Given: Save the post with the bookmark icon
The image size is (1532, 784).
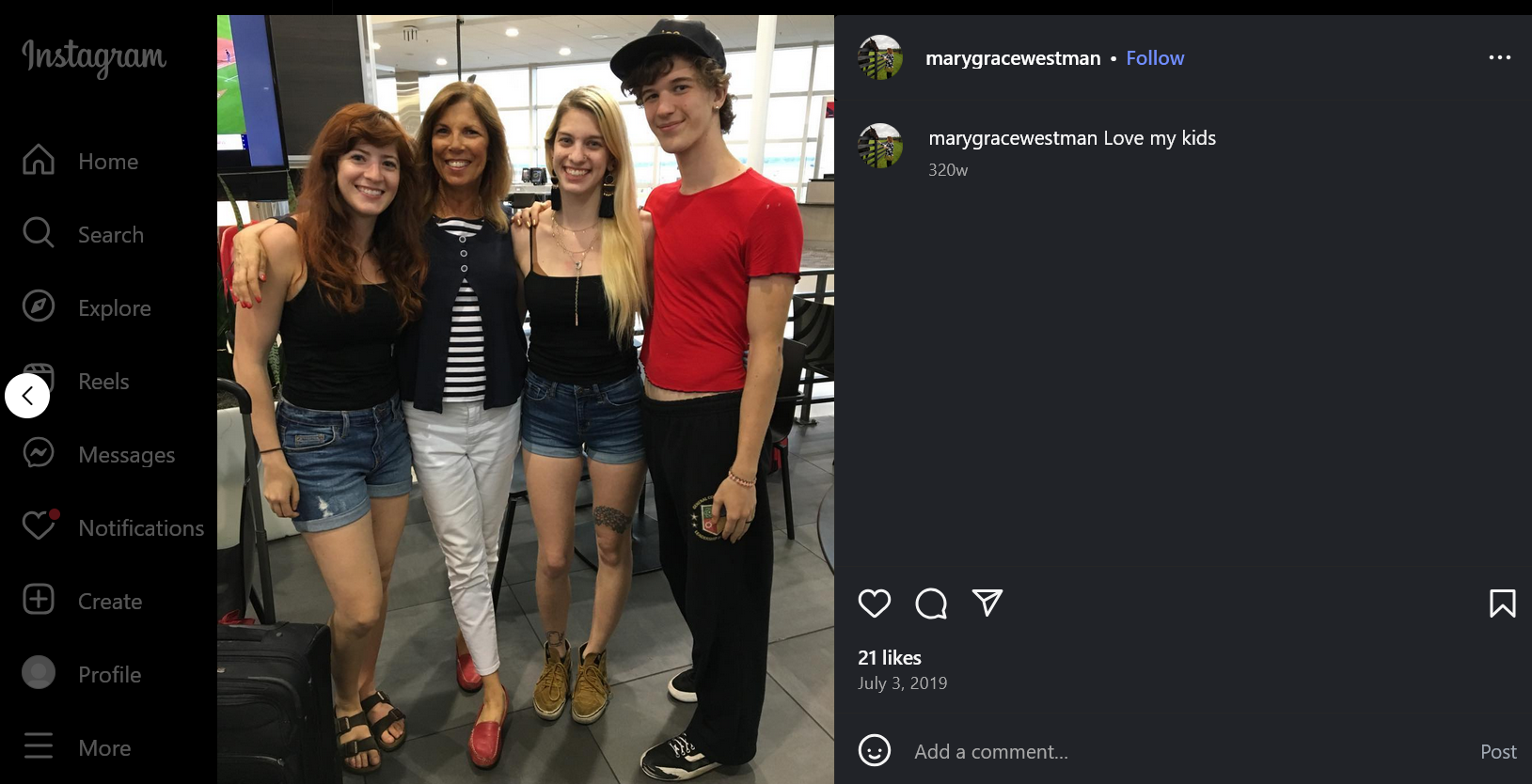Looking at the screenshot, I should click(x=1502, y=604).
